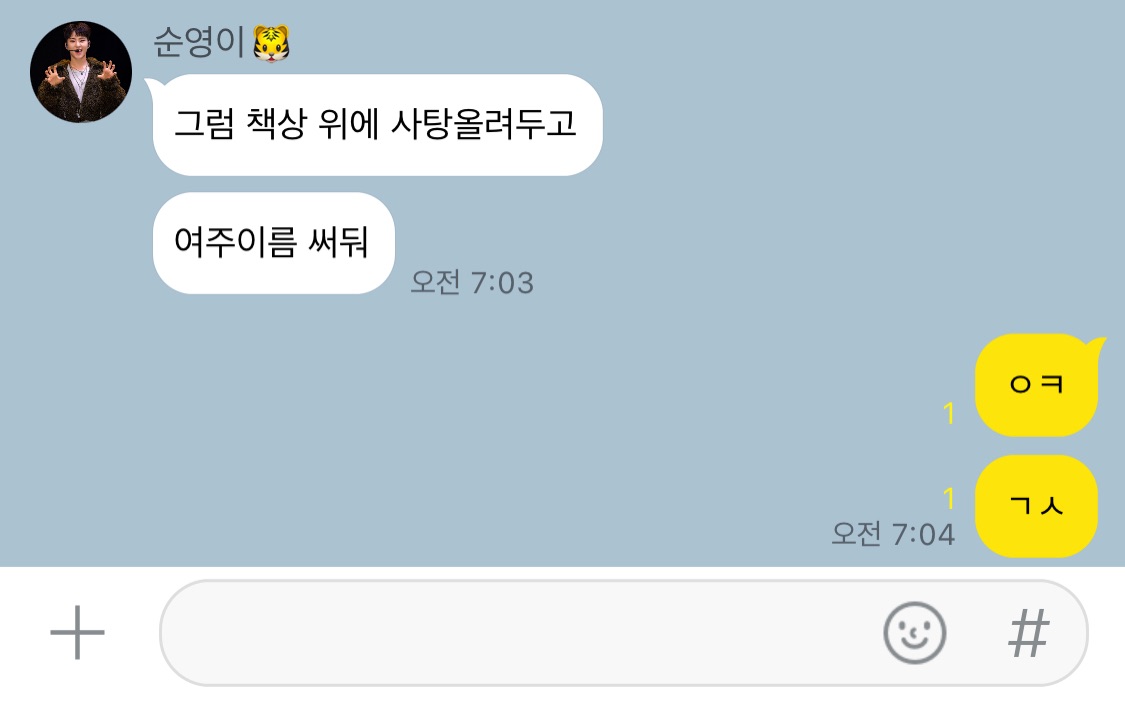Image resolution: width=1125 pixels, height=714 pixels.
Task: Open 순영이 profile picture
Action: click(81, 72)
